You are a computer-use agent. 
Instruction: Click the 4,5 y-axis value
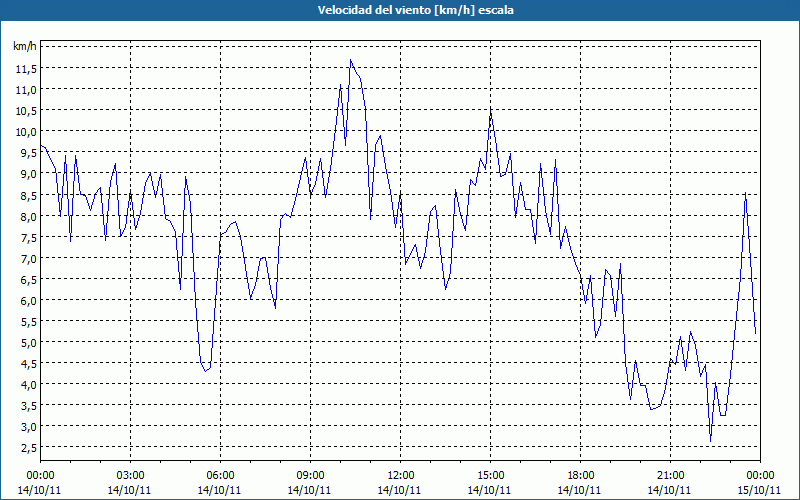point(28,364)
